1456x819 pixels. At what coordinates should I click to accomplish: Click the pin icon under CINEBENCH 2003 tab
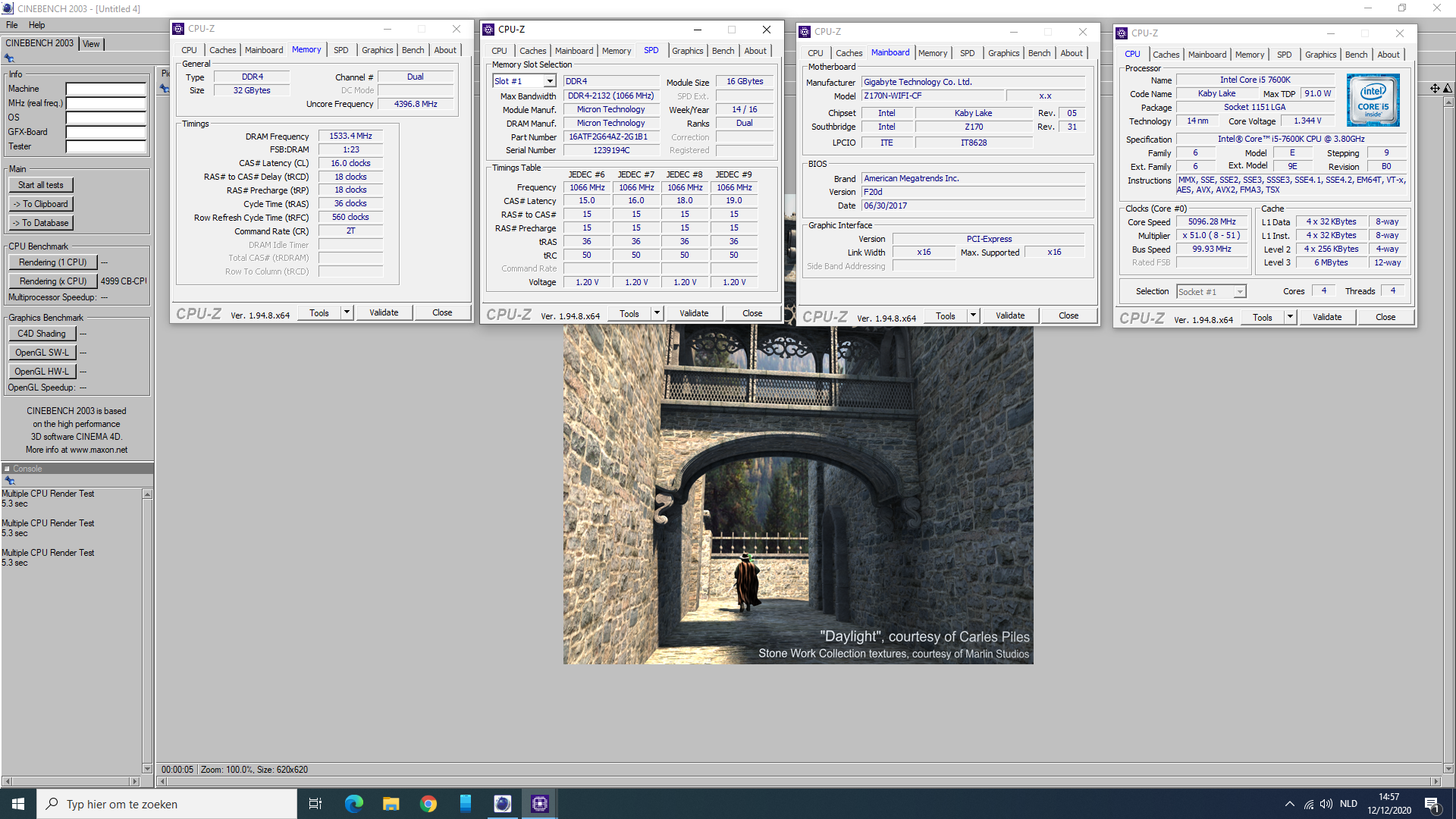click(9, 58)
